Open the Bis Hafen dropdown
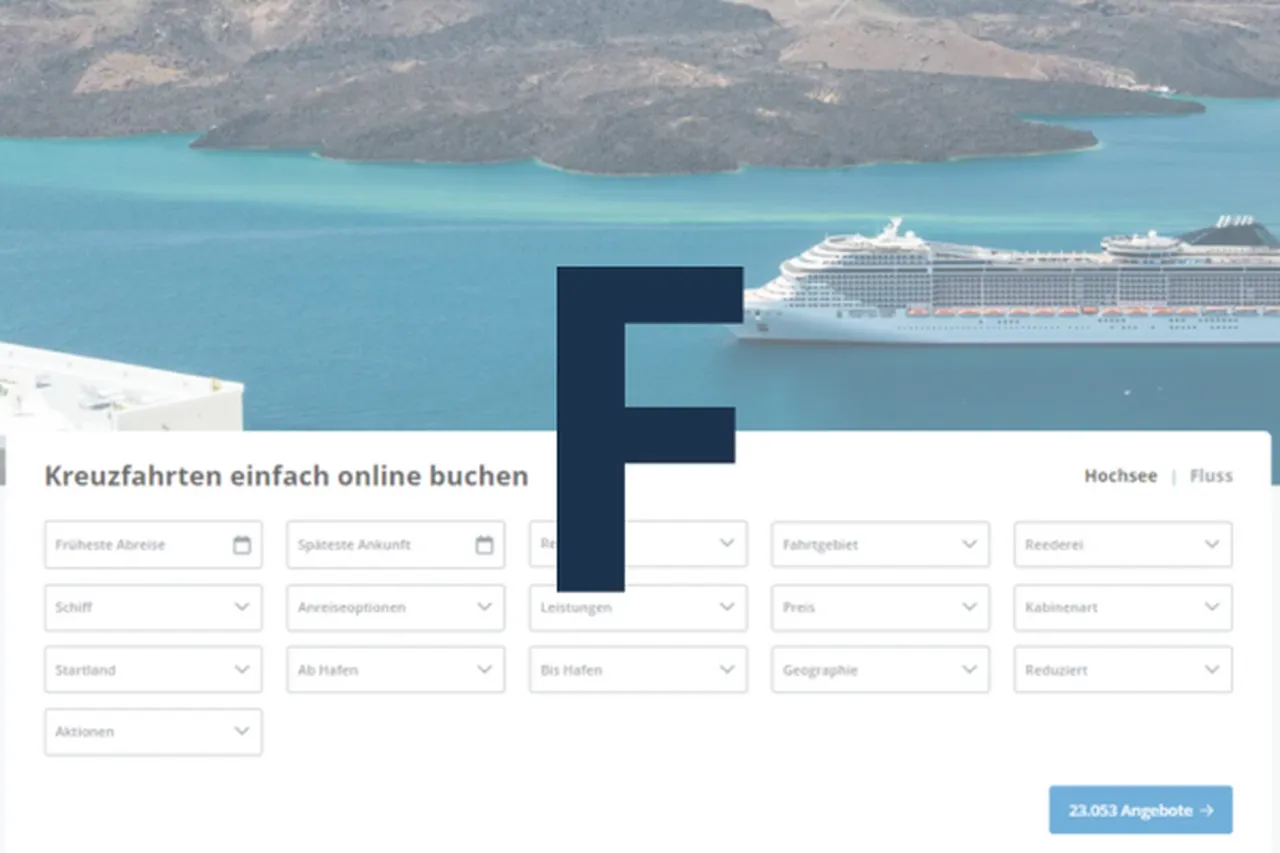This screenshot has width=1280, height=853. click(638, 670)
